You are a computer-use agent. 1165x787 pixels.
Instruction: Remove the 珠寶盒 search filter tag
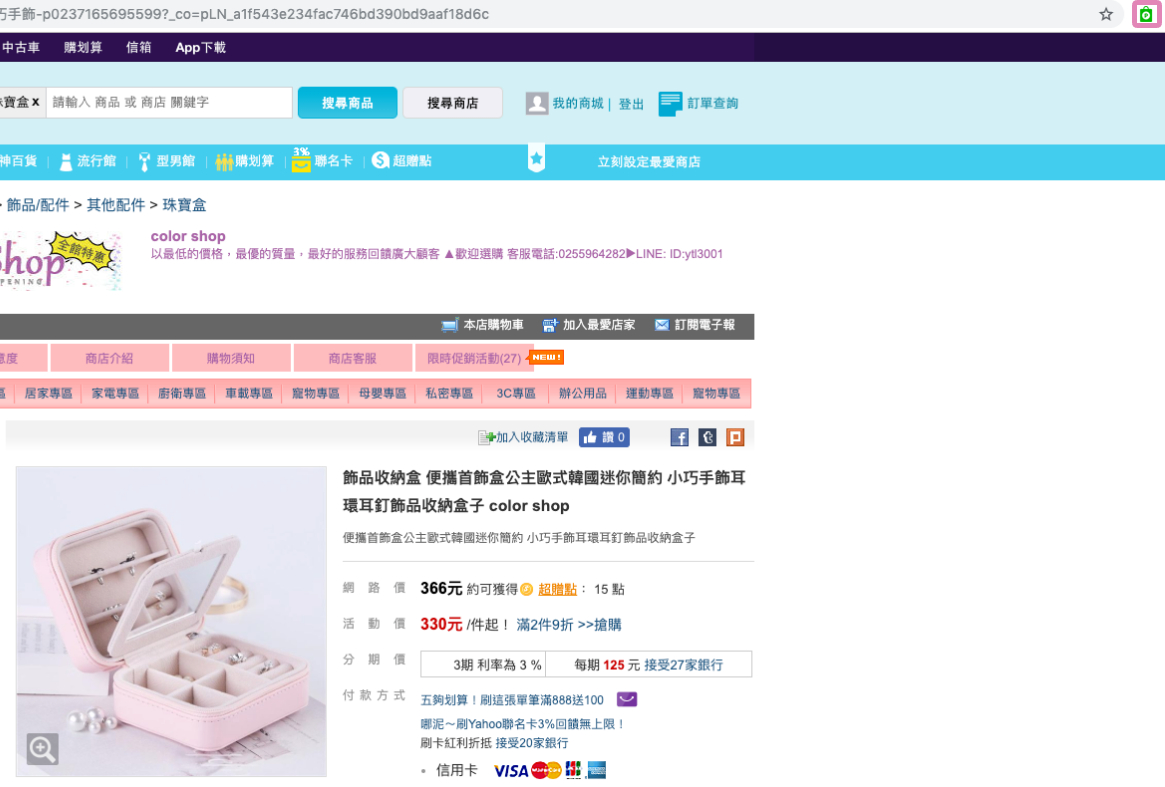tap(36, 102)
